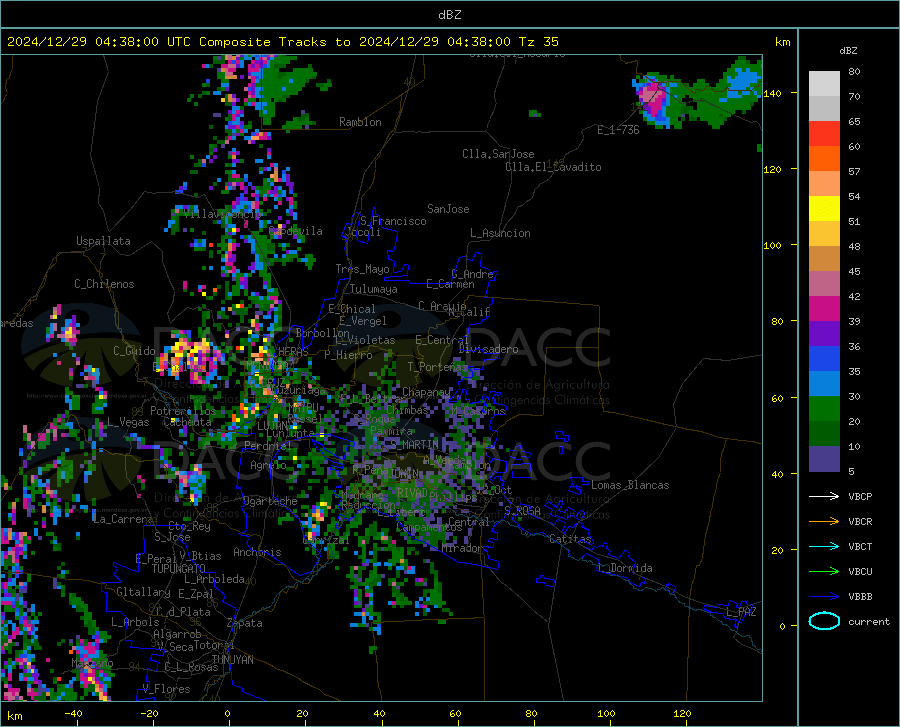Pick the bright green 20-30 dBZ swatch
Viewport: 900px width, 727px height.
click(824, 409)
